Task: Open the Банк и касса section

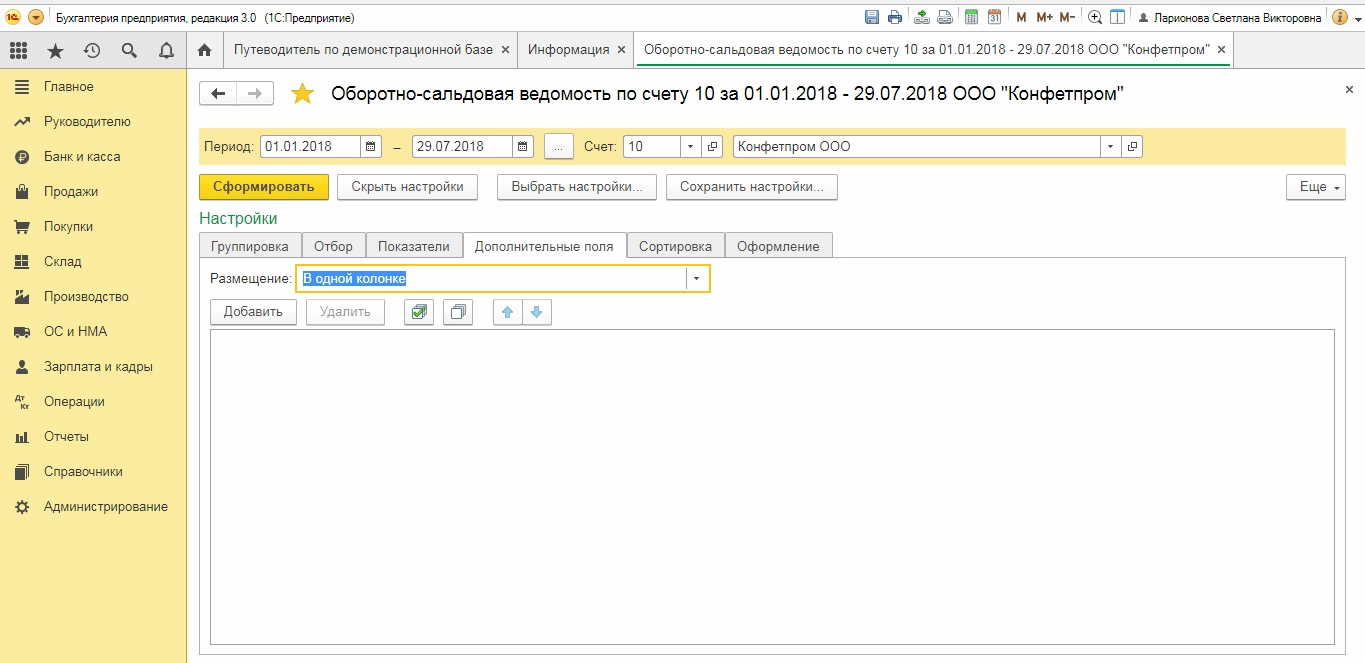Action: [x=93, y=157]
